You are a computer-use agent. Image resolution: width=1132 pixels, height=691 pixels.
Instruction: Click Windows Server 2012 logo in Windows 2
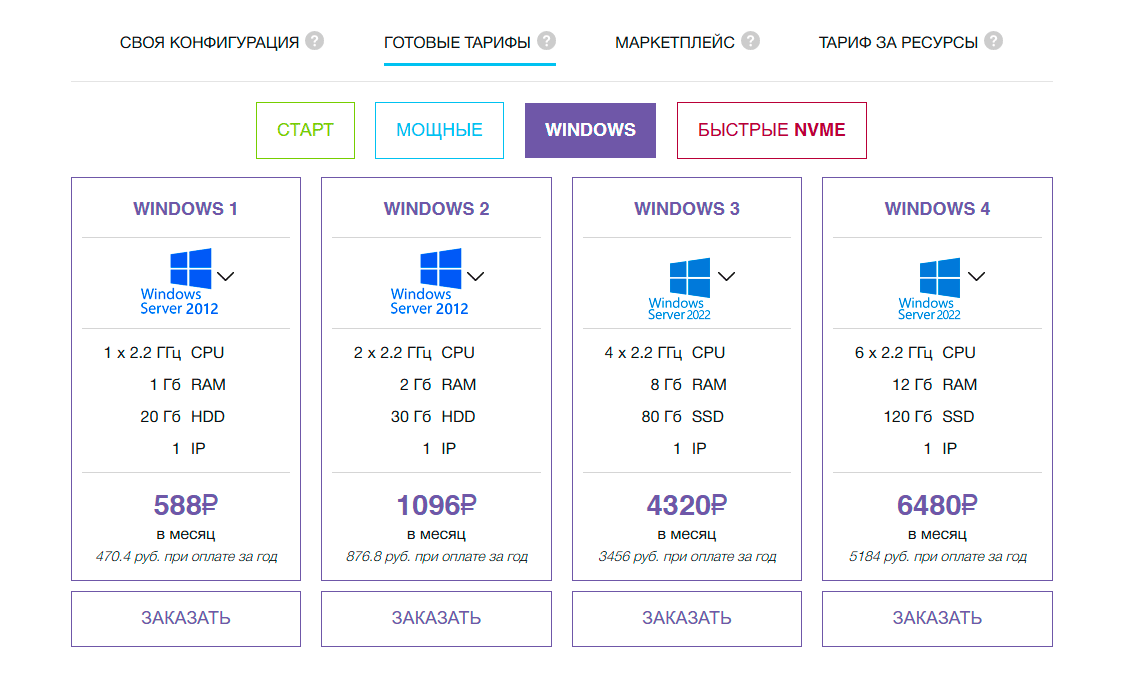coord(430,282)
